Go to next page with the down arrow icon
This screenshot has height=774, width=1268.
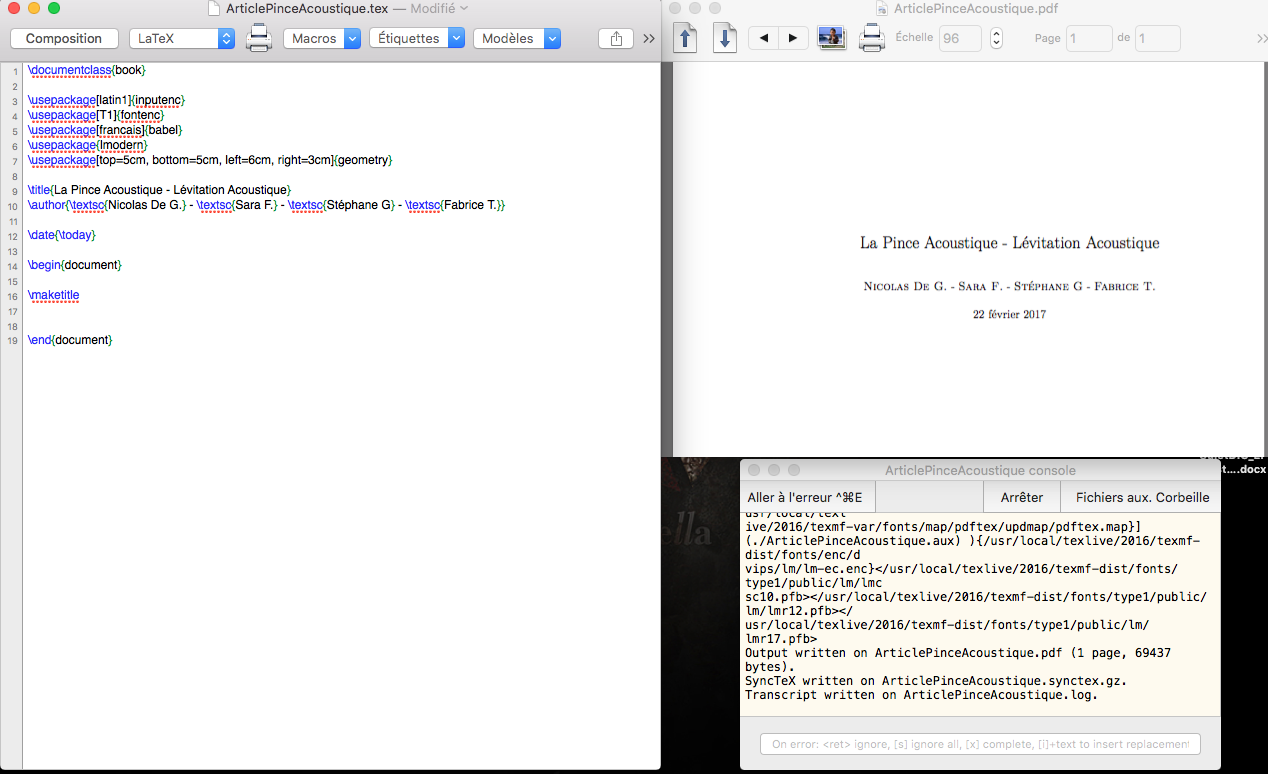[x=724, y=39]
